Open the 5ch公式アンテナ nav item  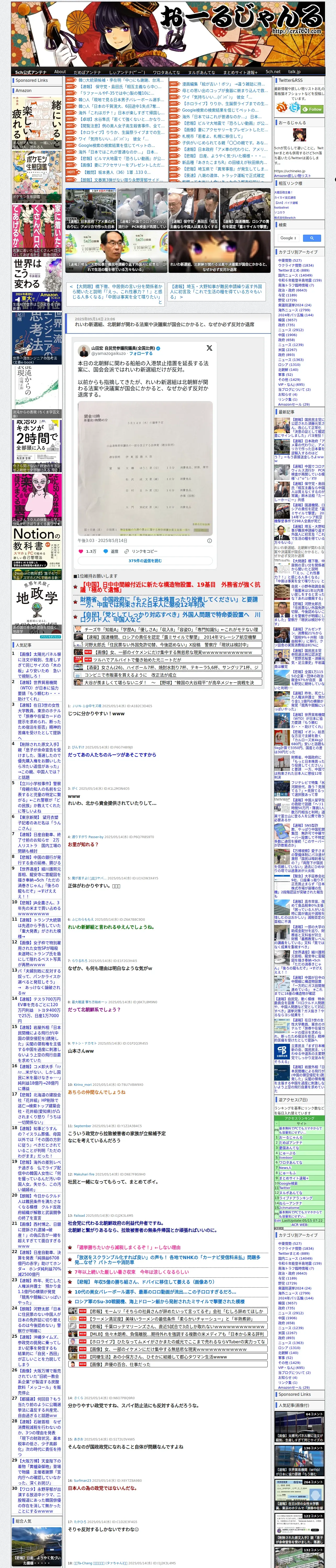(31, 72)
